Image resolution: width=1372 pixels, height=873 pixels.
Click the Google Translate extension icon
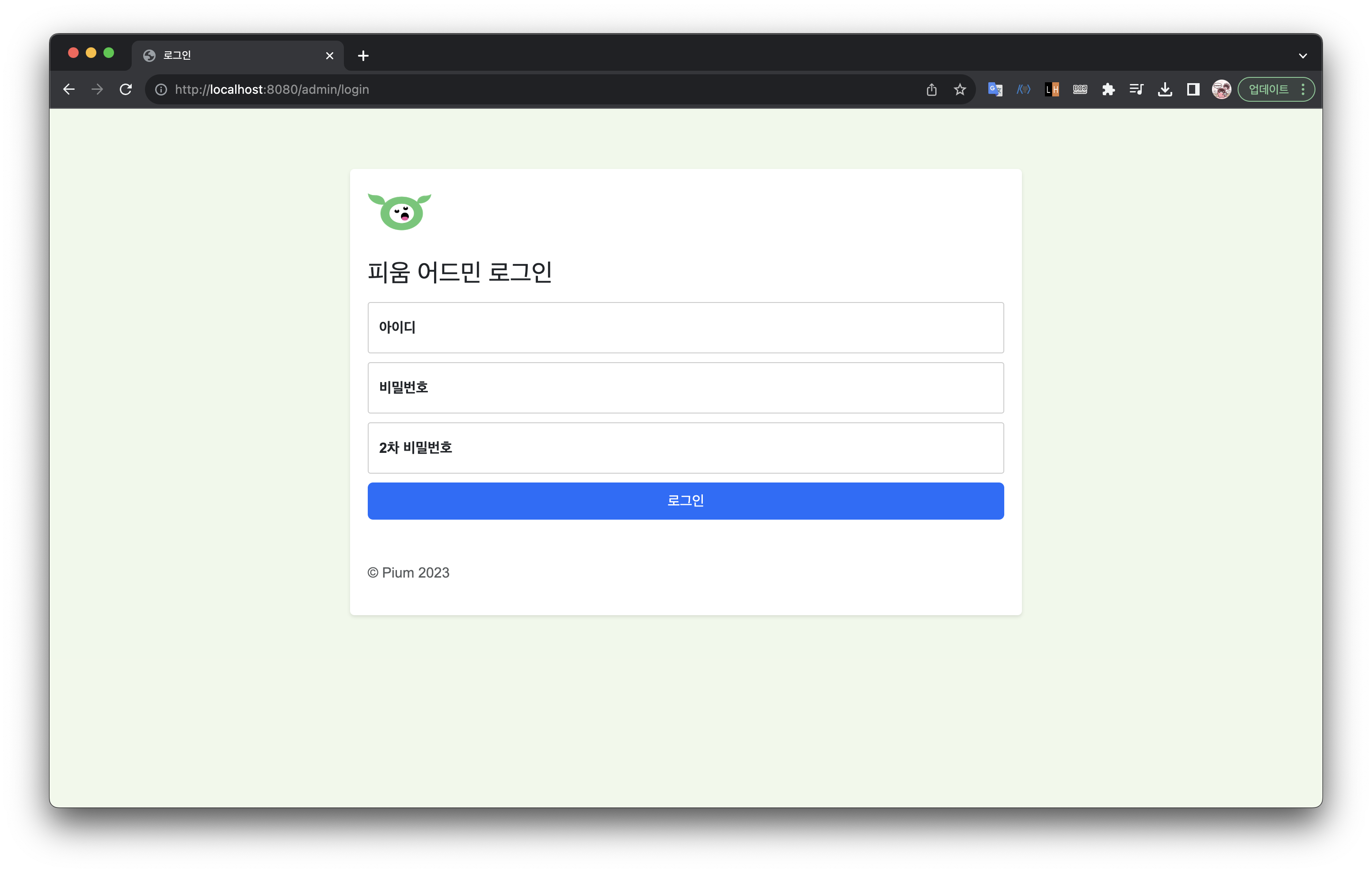[x=995, y=89]
